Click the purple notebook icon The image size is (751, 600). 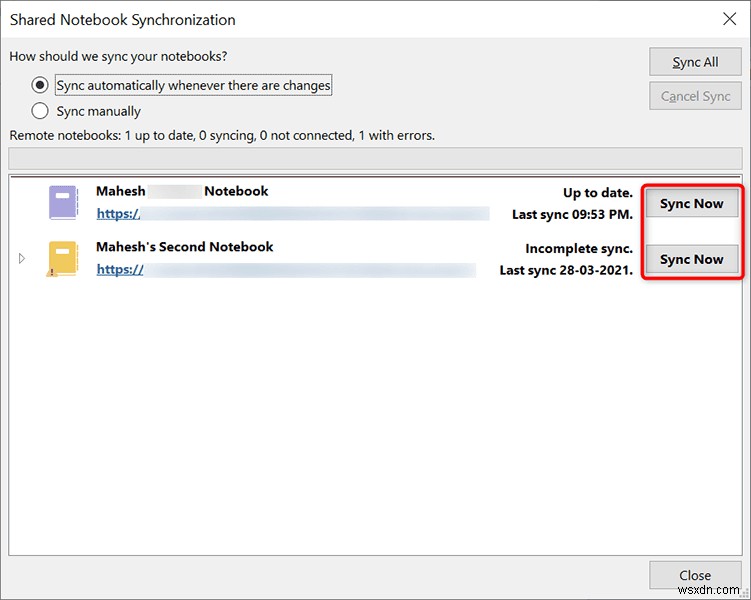coord(62,202)
